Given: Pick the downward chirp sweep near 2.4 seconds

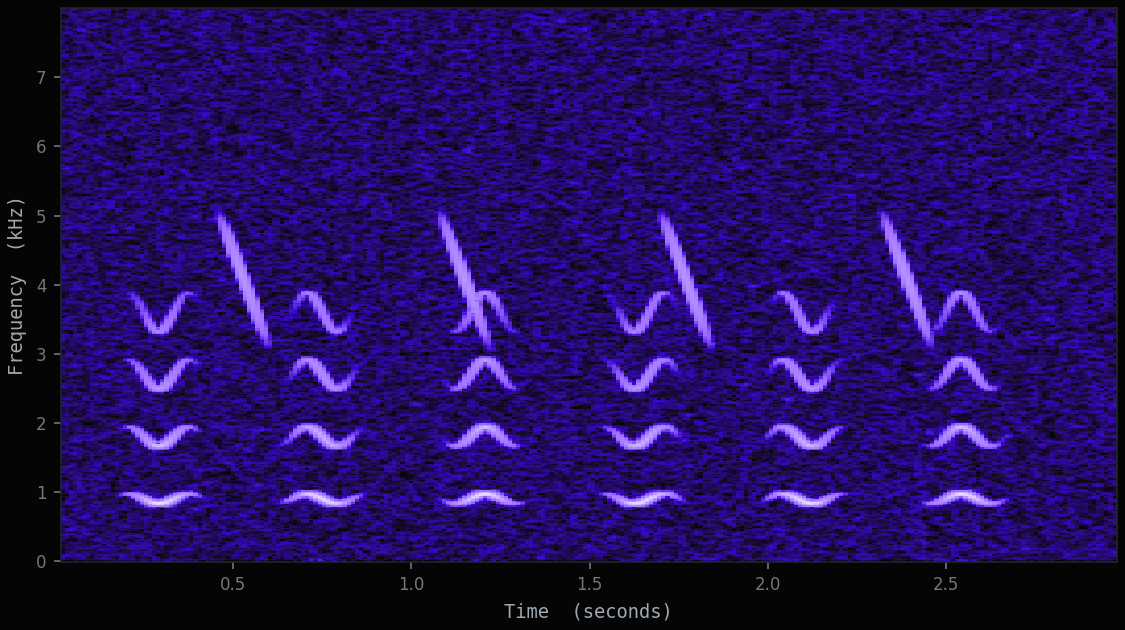Looking at the screenshot, I should click(x=907, y=279).
